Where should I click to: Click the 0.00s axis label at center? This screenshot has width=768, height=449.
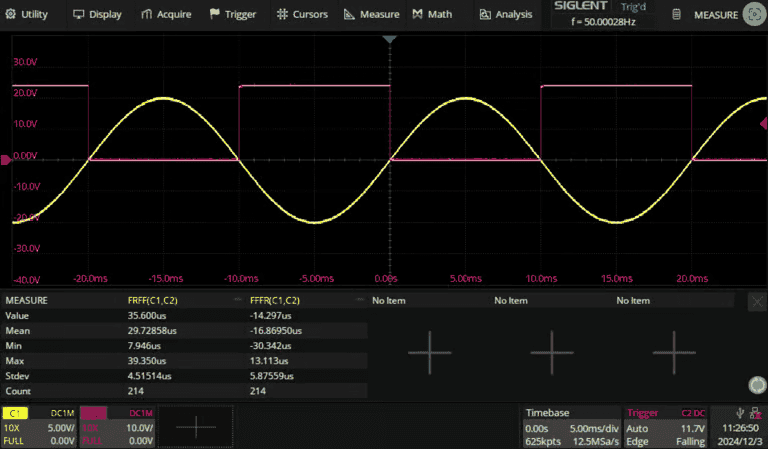385,278
